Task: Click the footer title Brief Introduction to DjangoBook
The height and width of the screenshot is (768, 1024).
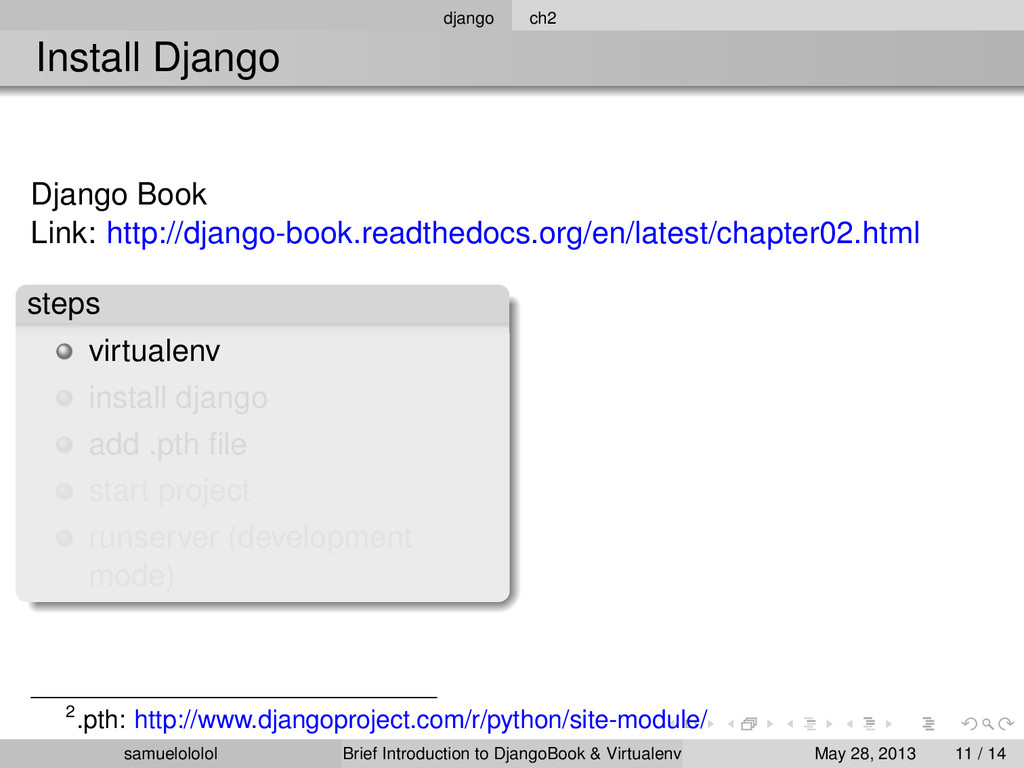Action: pos(512,754)
